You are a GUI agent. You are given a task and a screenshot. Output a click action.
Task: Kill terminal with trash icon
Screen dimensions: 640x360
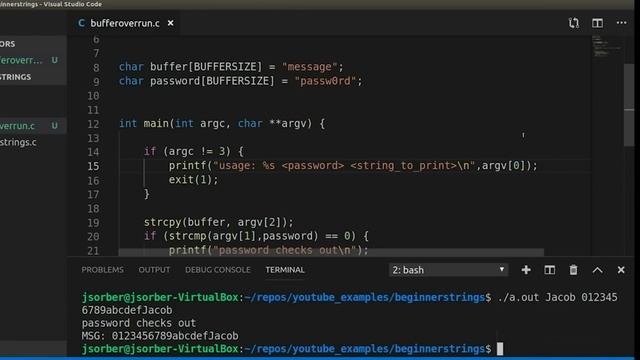click(x=573, y=270)
